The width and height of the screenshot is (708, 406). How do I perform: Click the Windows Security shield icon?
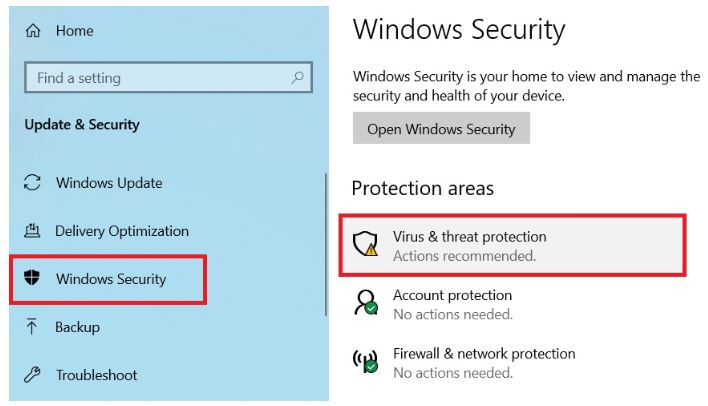[x=33, y=279]
